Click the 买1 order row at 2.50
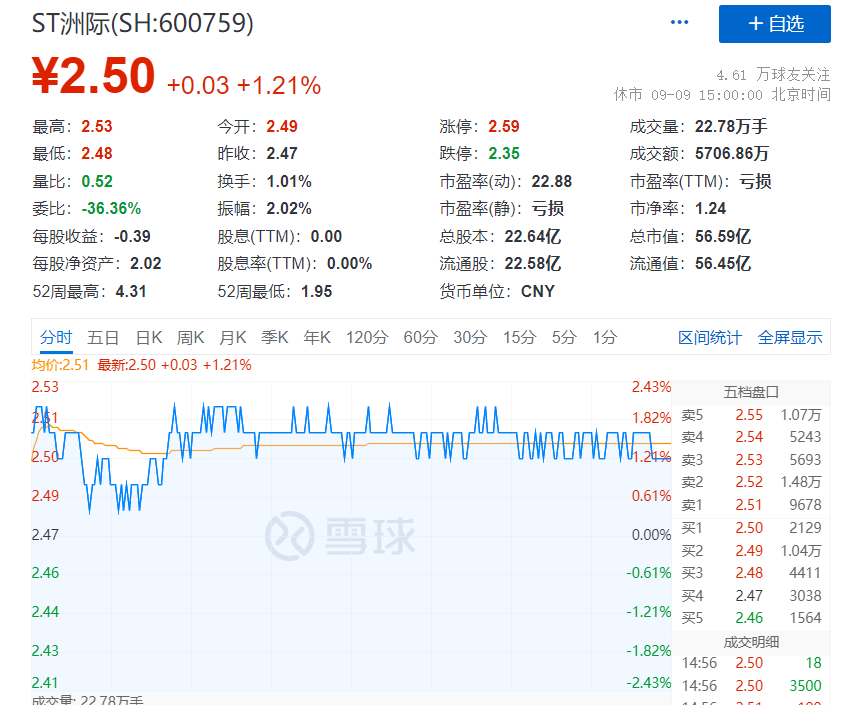 point(751,528)
